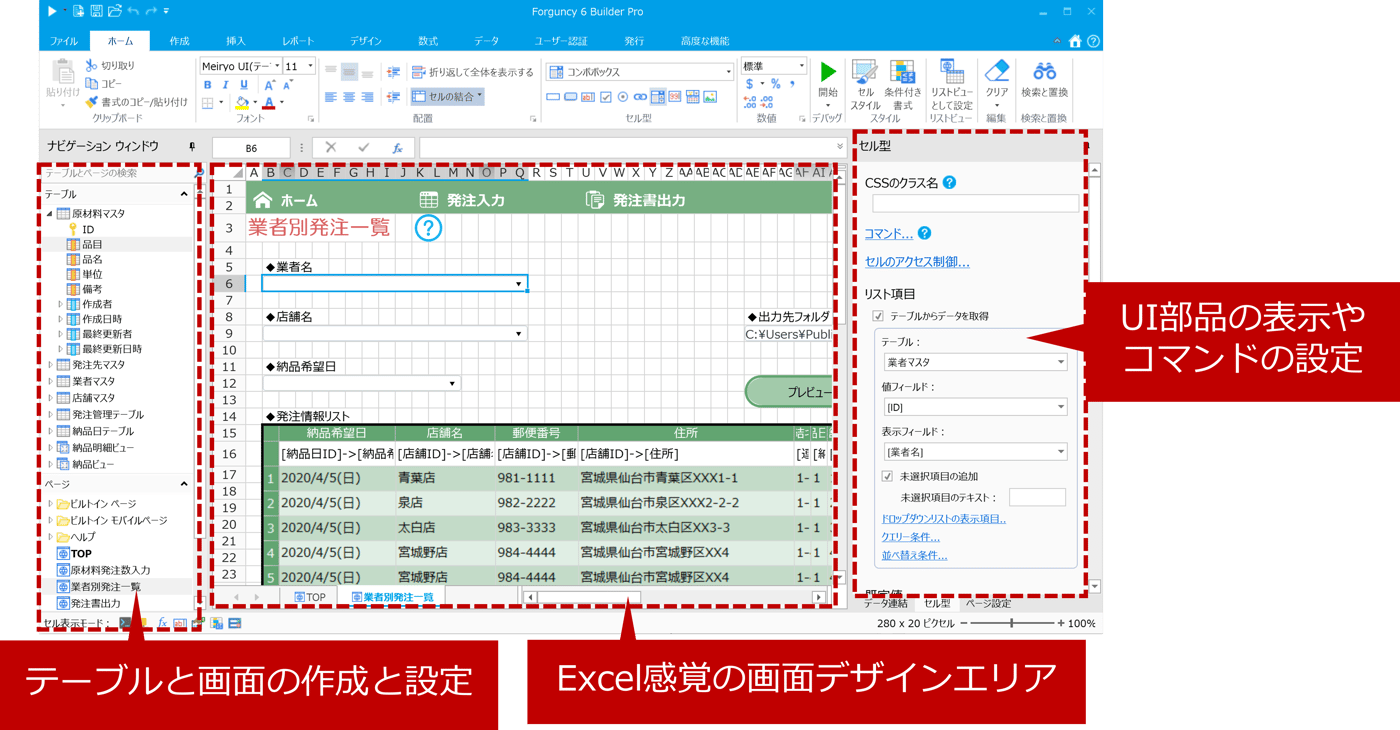Click the Save icon in quick access toolbar

(96, 11)
